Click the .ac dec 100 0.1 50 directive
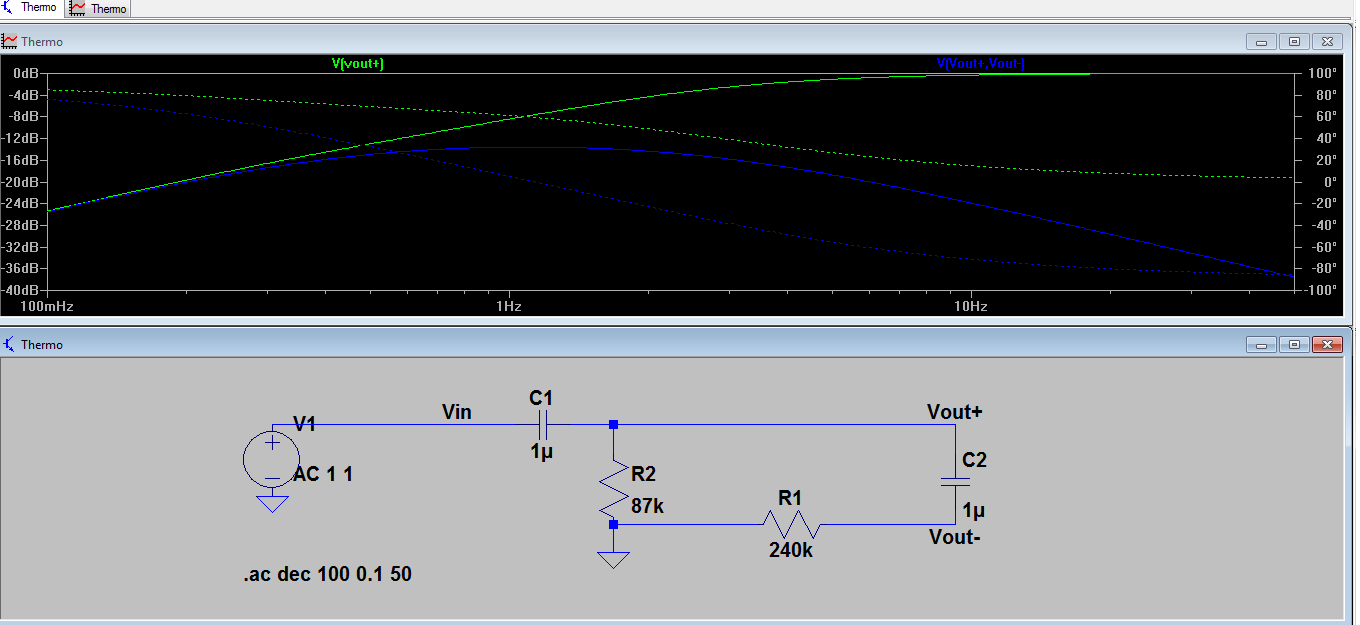Screen dimensions: 1360x625 [x=327, y=575]
